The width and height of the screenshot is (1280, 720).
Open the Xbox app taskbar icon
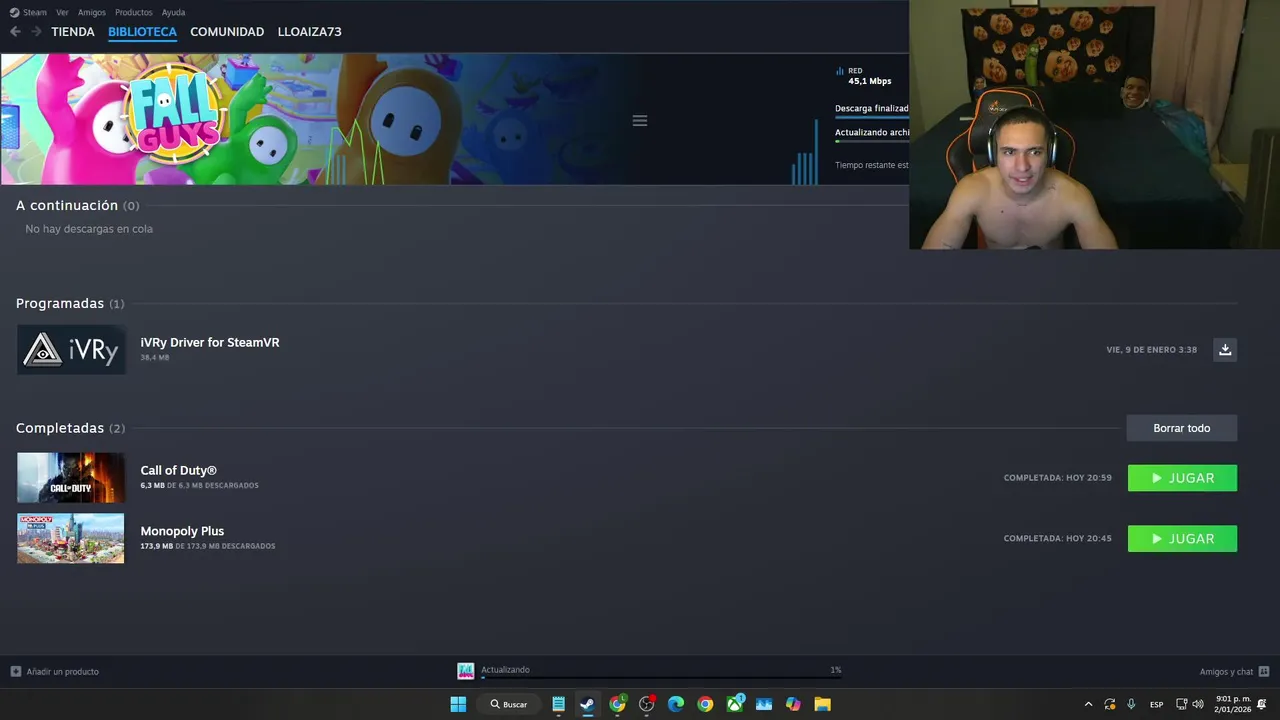click(x=735, y=704)
